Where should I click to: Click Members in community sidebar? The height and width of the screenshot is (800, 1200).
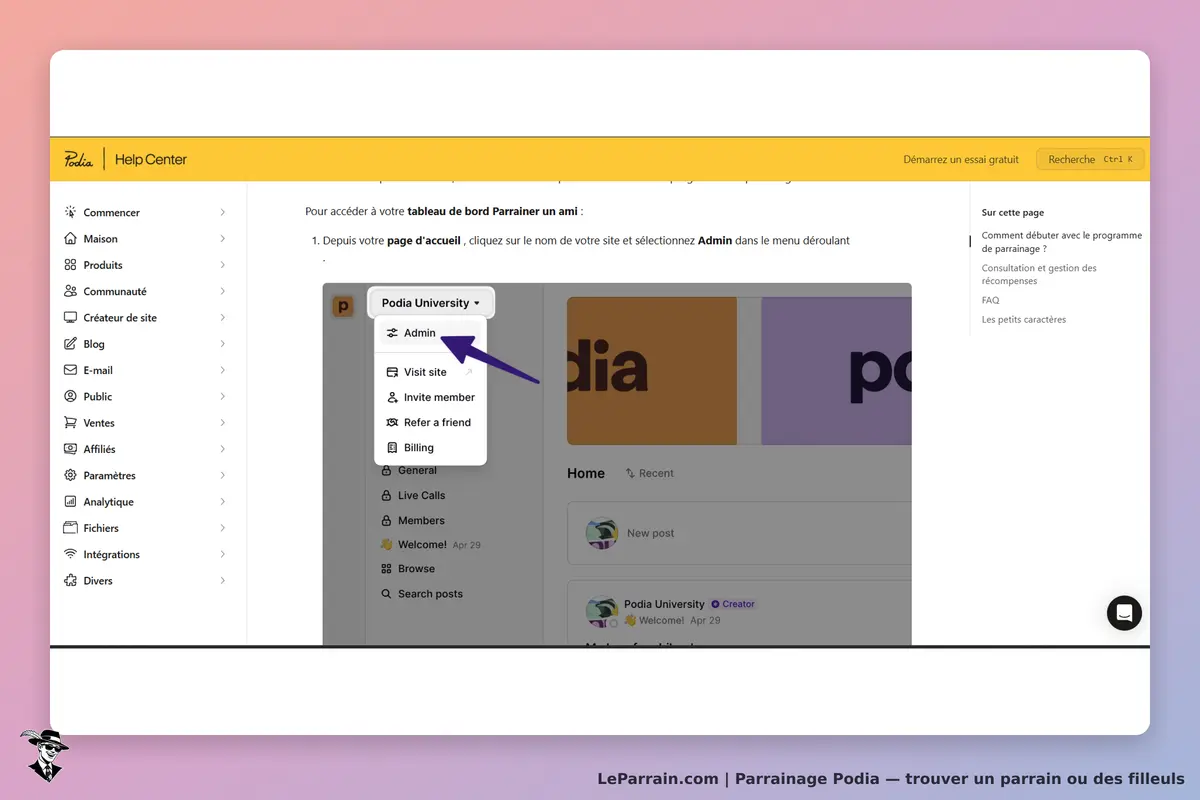[413, 520]
